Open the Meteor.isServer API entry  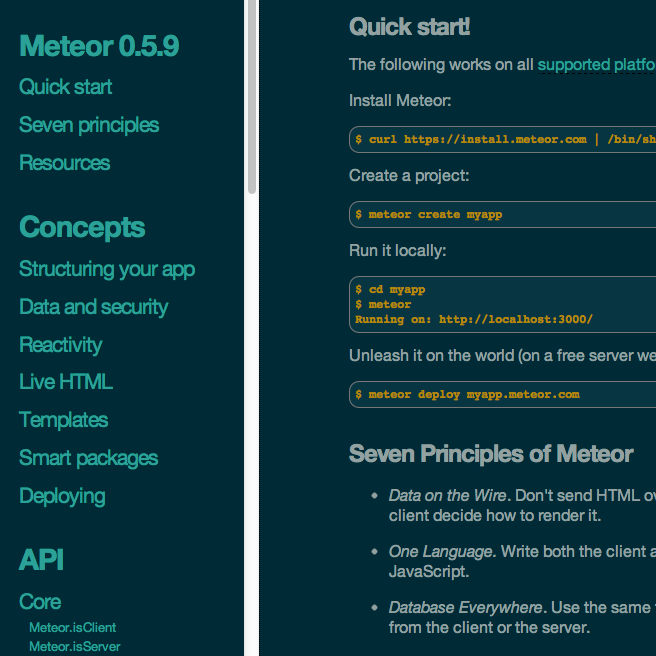click(x=75, y=646)
